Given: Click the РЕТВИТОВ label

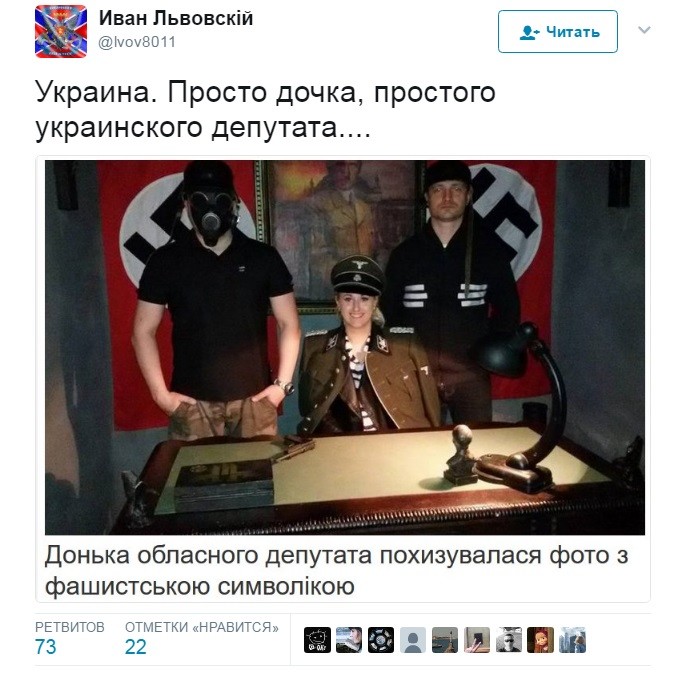Looking at the screenshot, I should [x=70, y=627].
